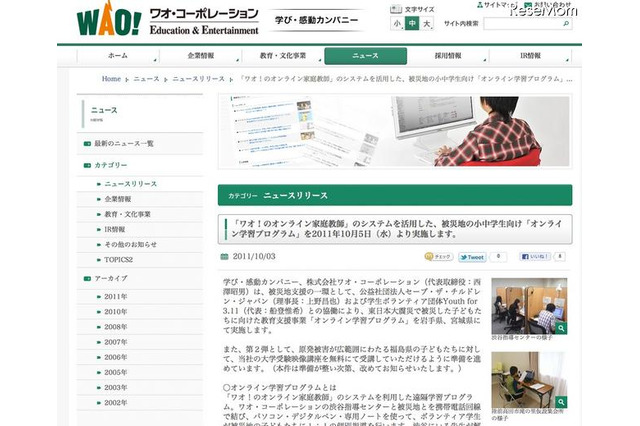Viewport: 640px width, 426px height.
Task: Click the search magnifier icon
Action: [x=567, y=24]
